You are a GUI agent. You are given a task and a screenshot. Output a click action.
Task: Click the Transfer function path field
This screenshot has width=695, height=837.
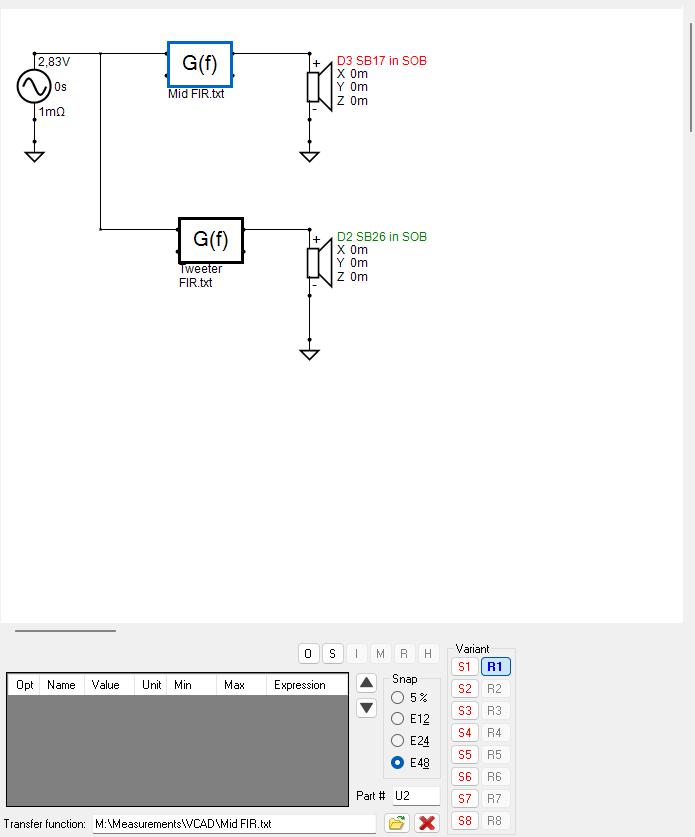[x=234, y=824]
